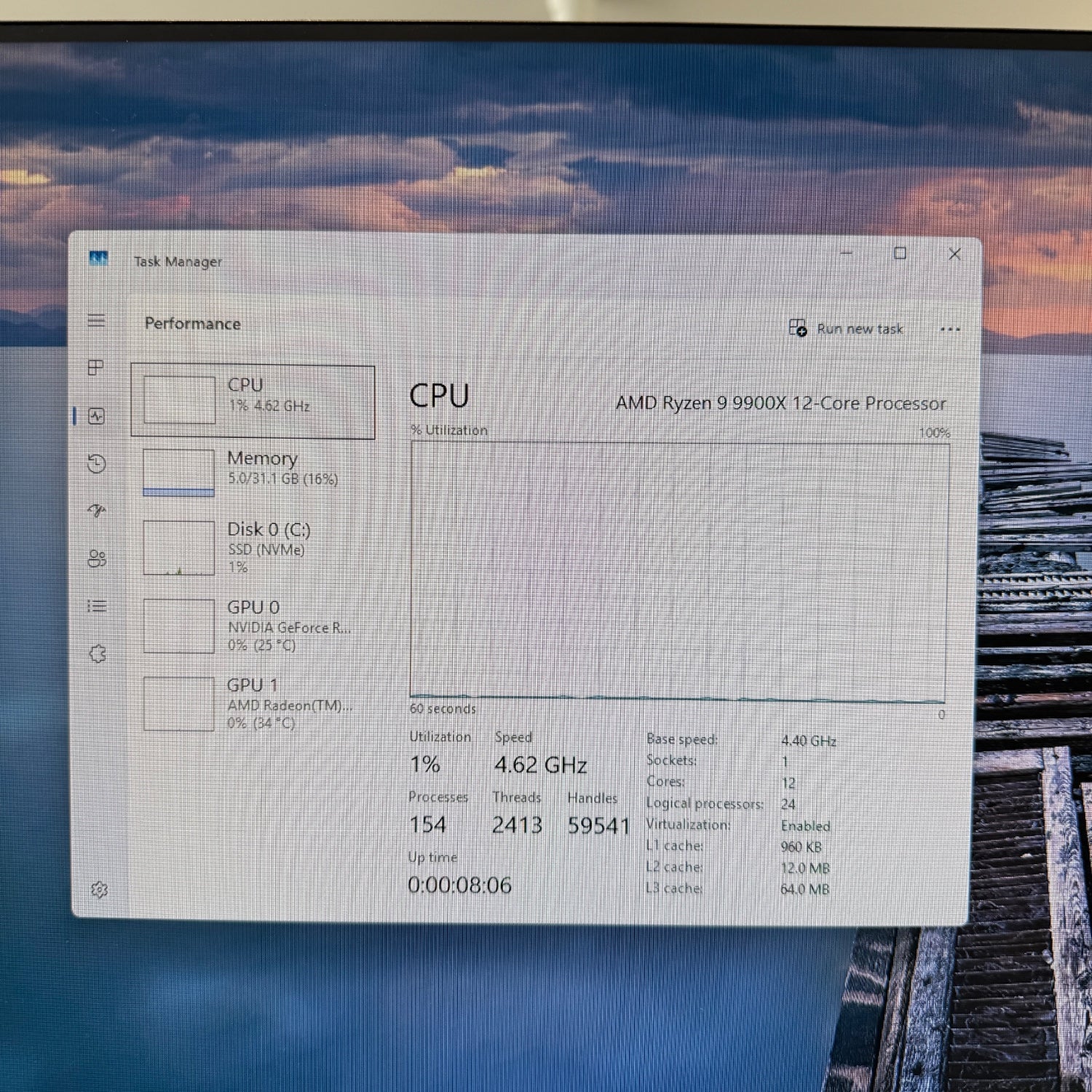1092x1092 pixels.
Task: Click the 59541 handles count
Action: tap(598, 826)
